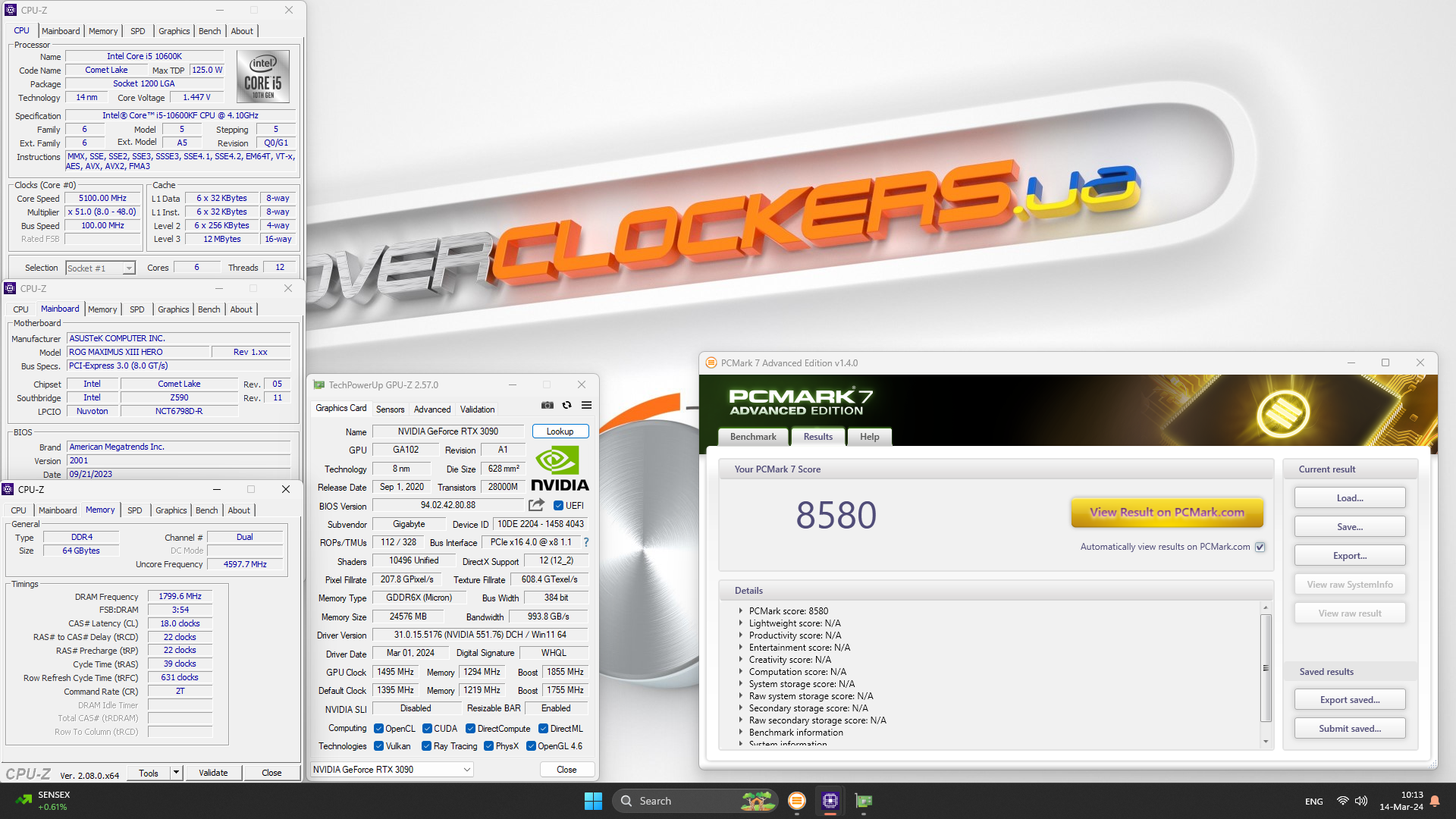Open SPD tab in the Memory CPU-Z window

pyautogui.click(x=134, y=510)
